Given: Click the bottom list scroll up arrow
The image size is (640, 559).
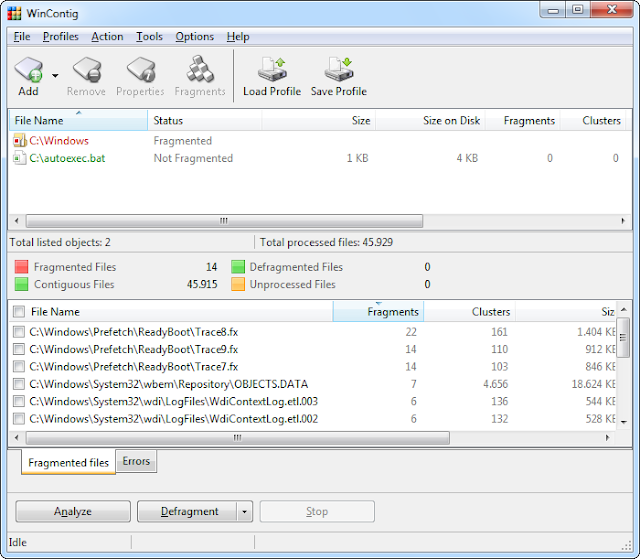Looking at the screenshot, I should (624, 310).
